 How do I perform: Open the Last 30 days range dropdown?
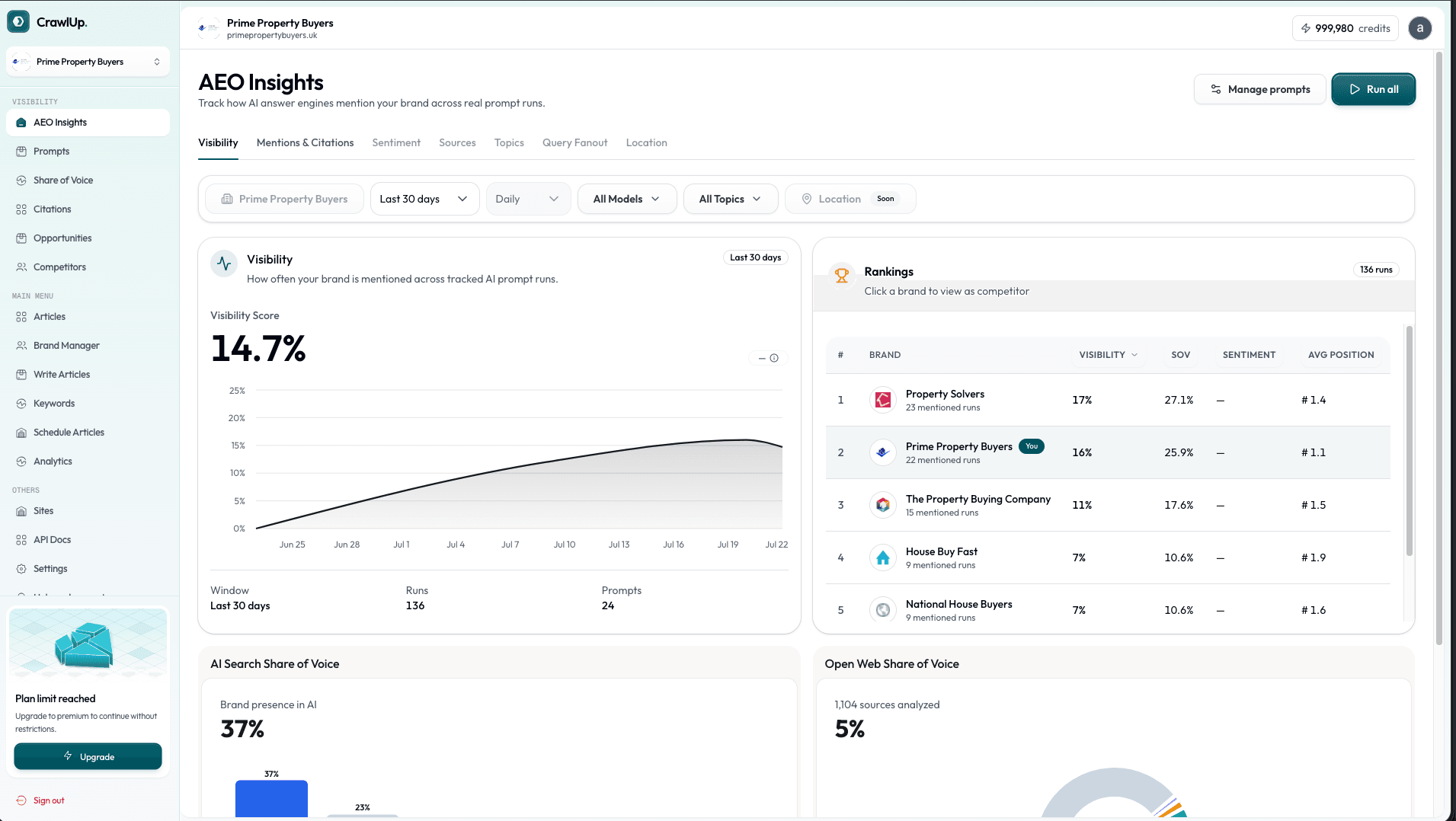424,199
